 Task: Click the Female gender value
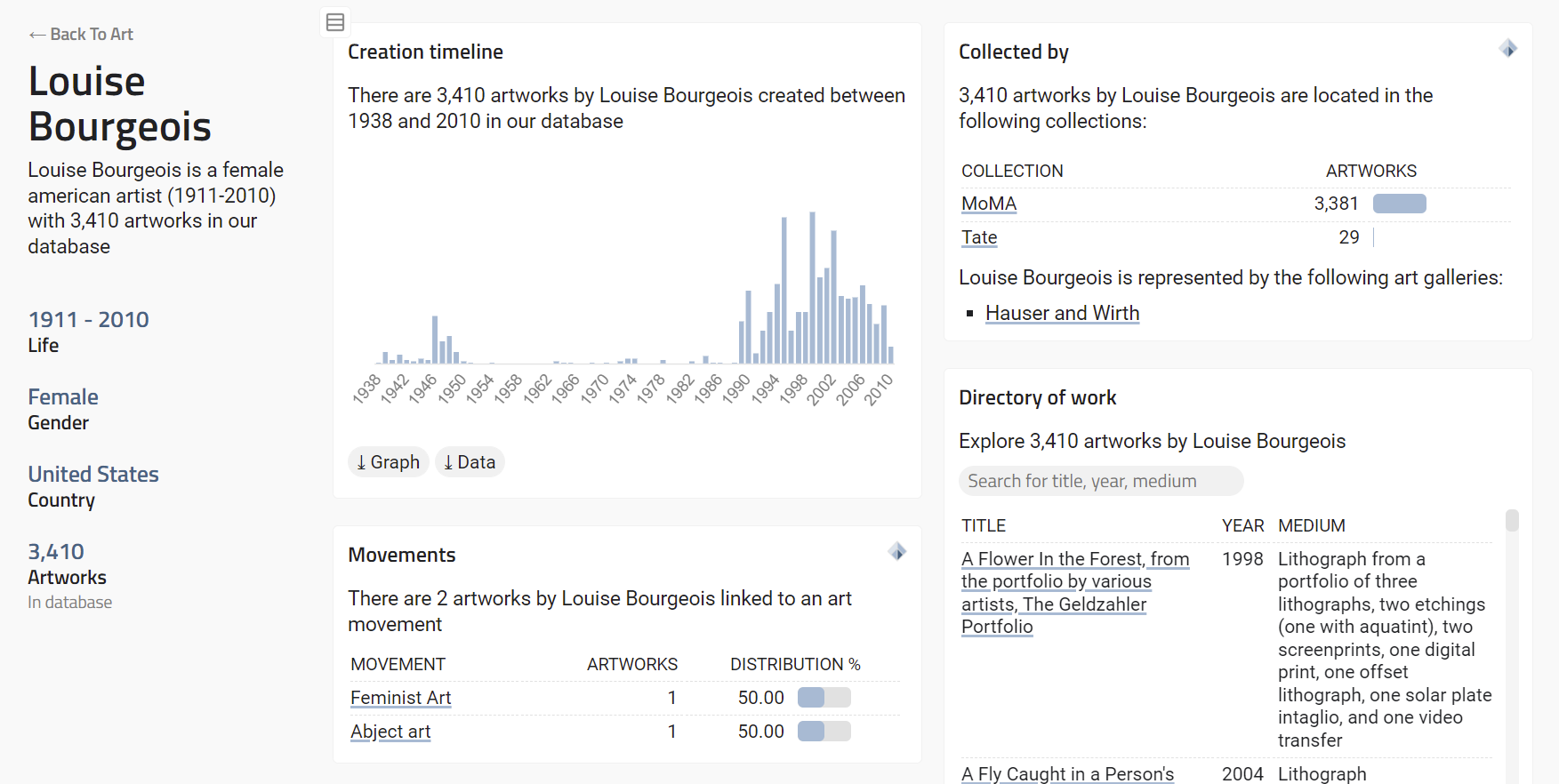point(63,396)
